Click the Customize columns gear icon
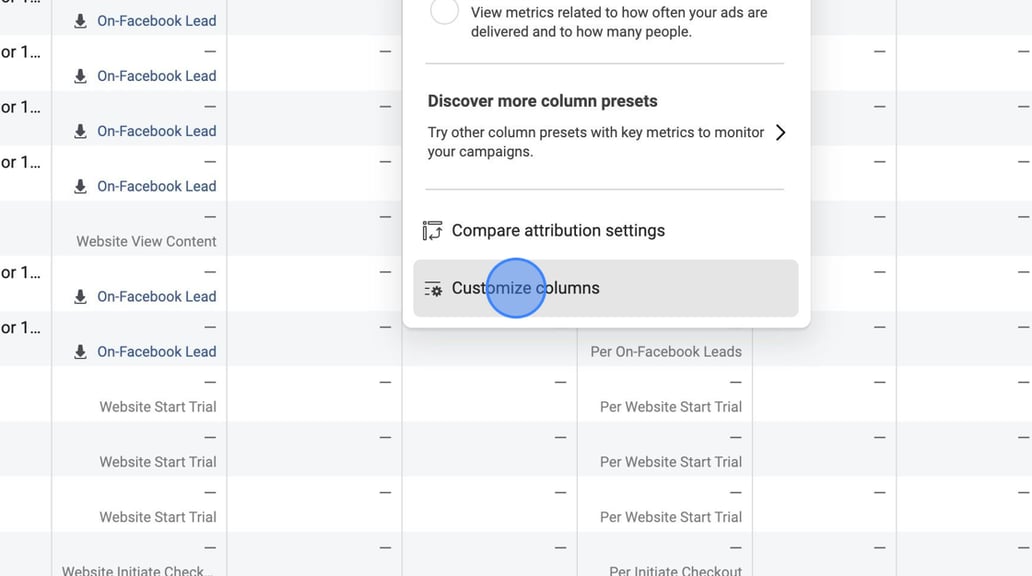This screenshot has height=576, width=1032. pos(432,288)
